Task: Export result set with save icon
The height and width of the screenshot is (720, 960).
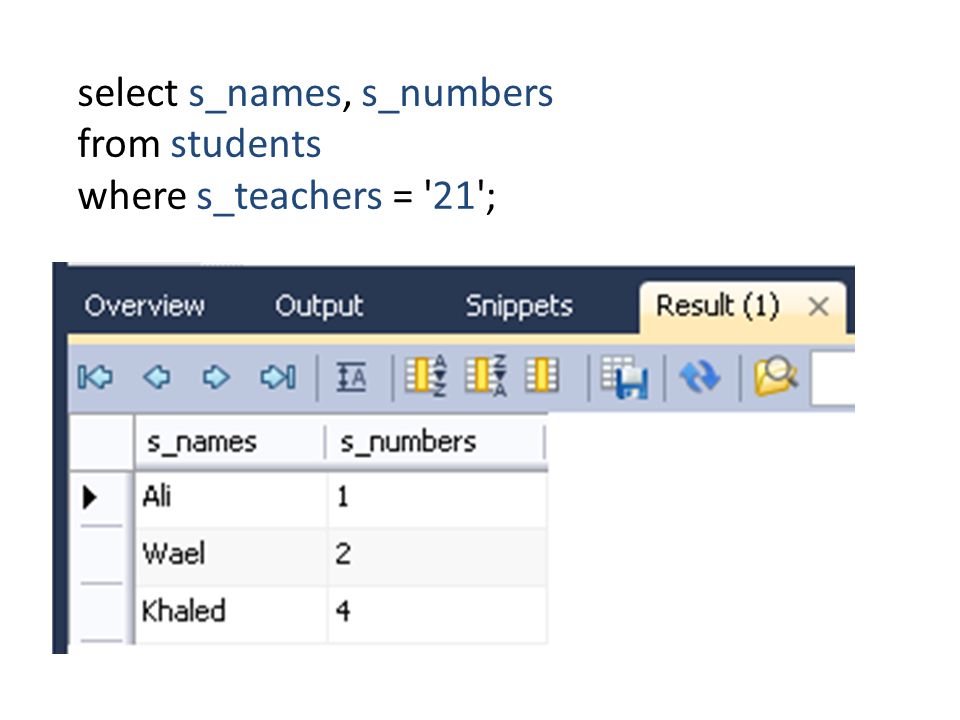Action: (624, 378)
